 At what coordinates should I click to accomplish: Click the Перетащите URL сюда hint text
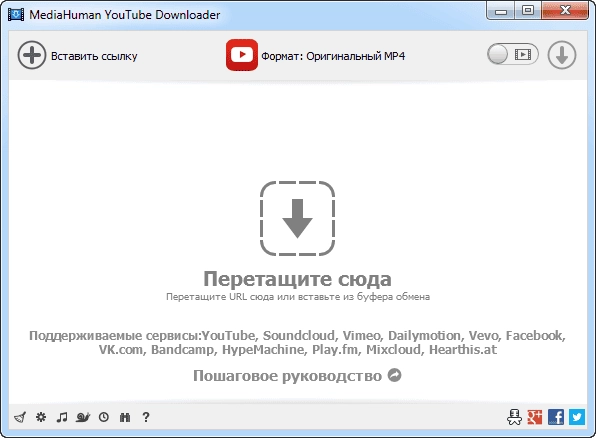[x=298, y=297]
